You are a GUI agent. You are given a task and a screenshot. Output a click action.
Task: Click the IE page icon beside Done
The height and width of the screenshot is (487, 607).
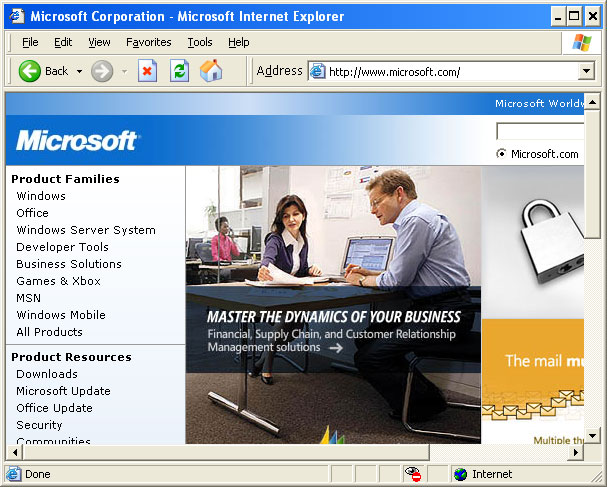(x=14, y=474)
